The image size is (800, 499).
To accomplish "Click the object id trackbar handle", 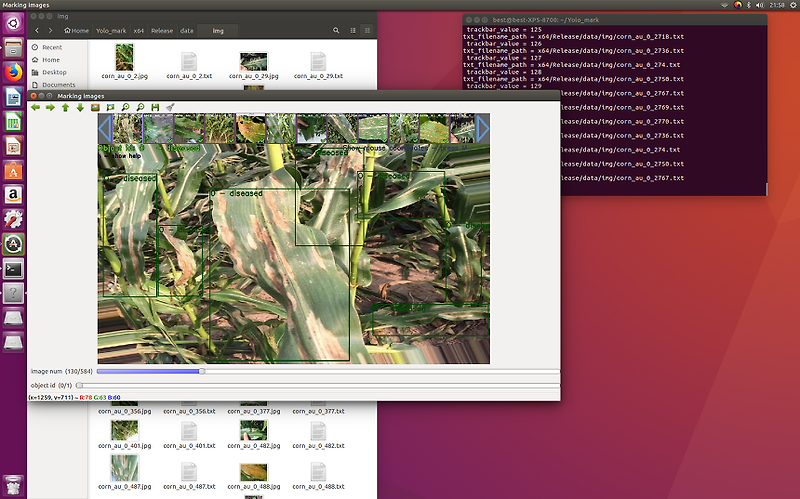I will [79, 385].
